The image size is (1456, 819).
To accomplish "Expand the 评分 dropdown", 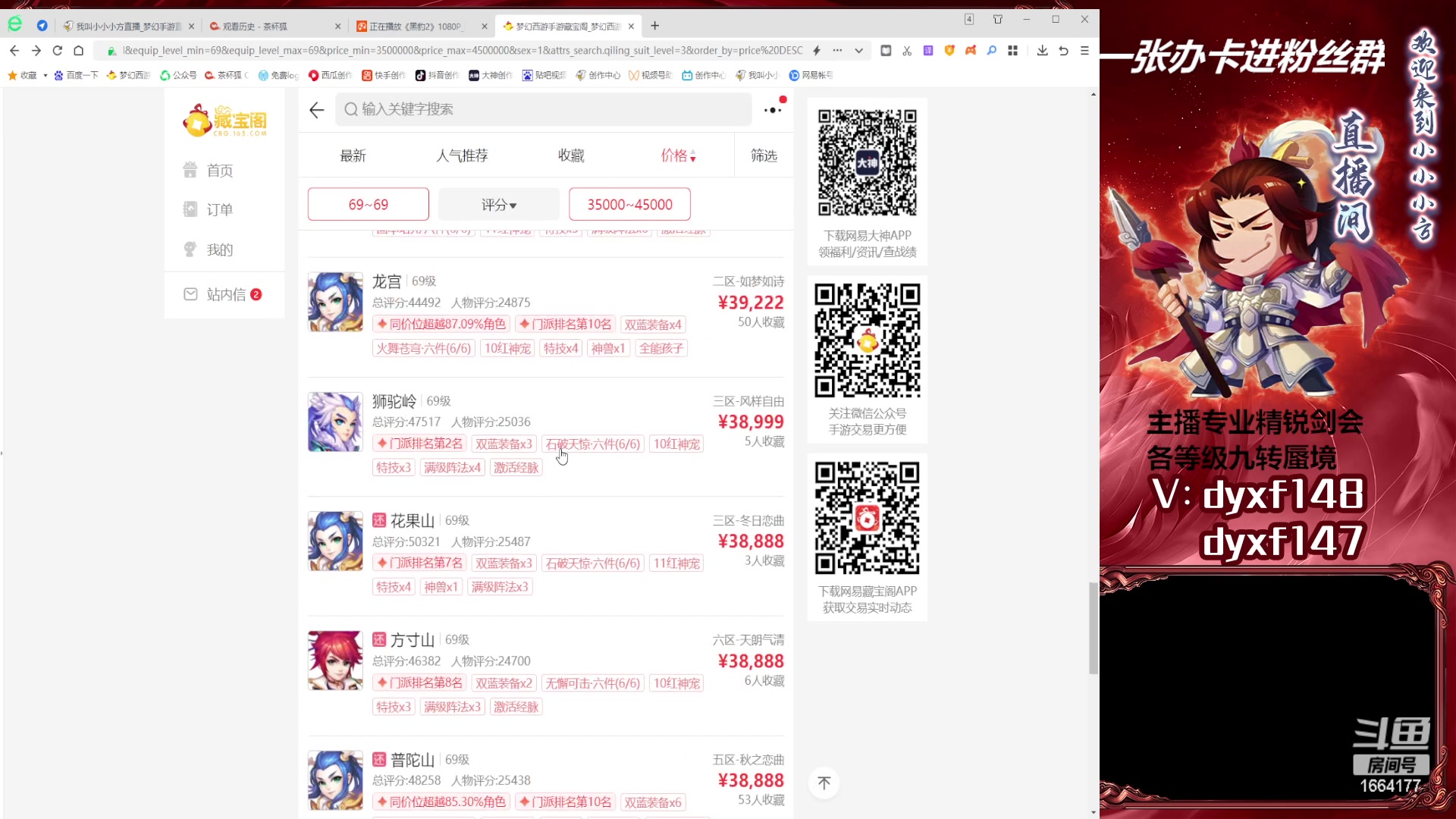I will [x=499, y=204].
